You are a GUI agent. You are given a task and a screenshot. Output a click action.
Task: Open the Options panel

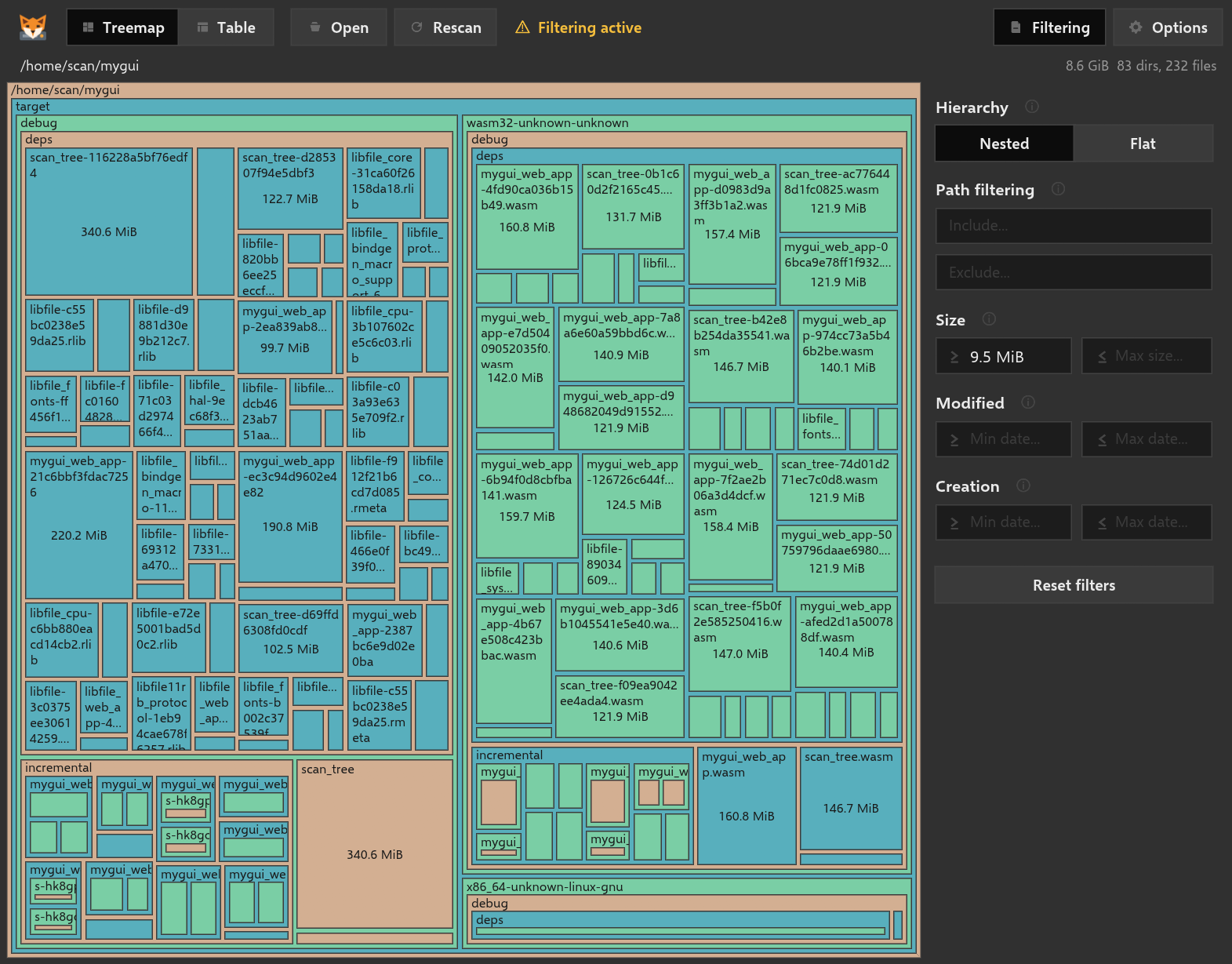click(x=1168, y=27)
